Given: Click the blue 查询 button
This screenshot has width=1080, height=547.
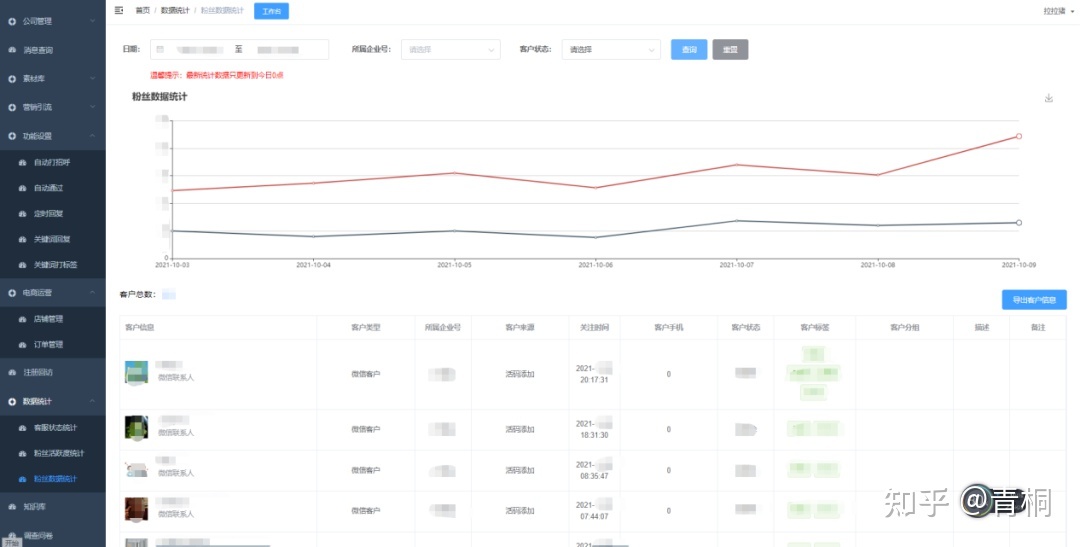Looking at the screenshot, I should click(x=689, y=49).
